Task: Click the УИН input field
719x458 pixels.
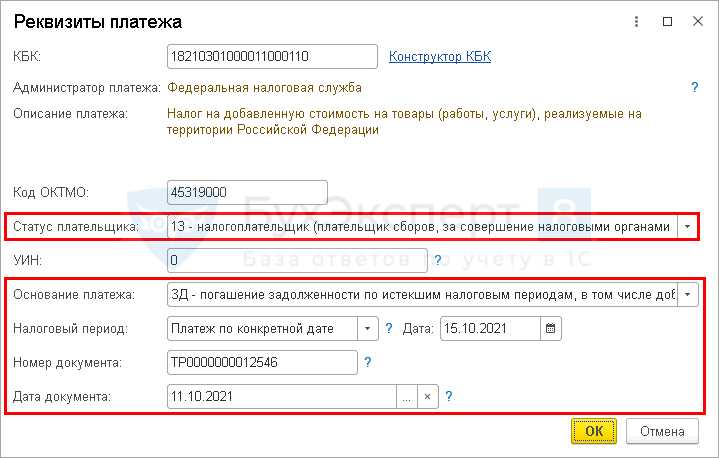Action: point(297,260)
